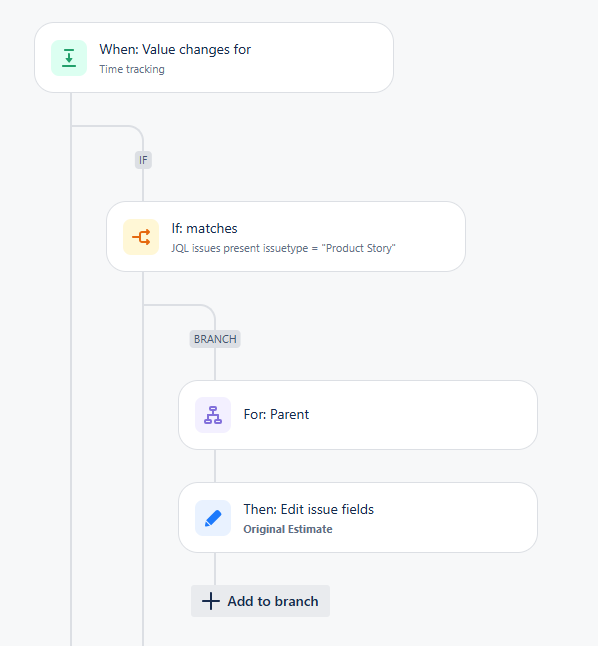Select the Time tracking subtitle text

coord(132,69)
